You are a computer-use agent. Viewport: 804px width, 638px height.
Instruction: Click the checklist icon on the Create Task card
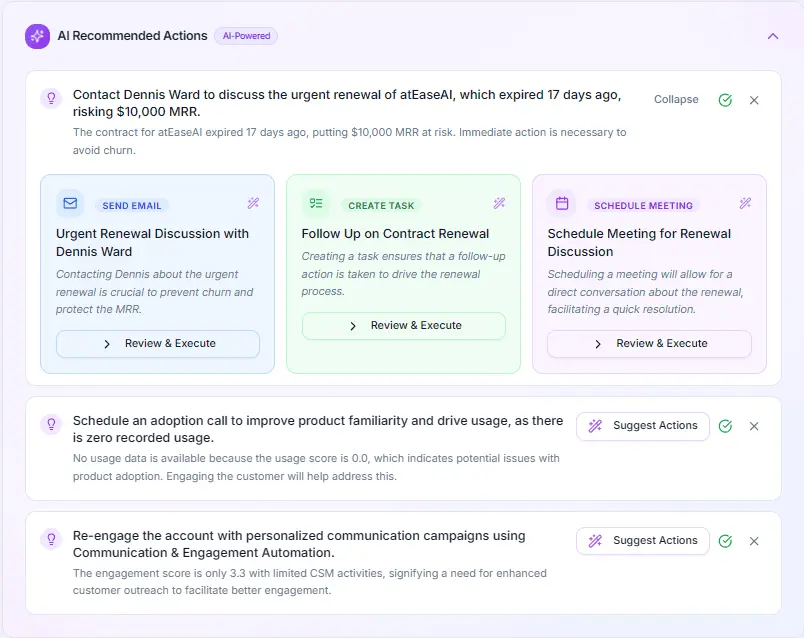point(316,203)
